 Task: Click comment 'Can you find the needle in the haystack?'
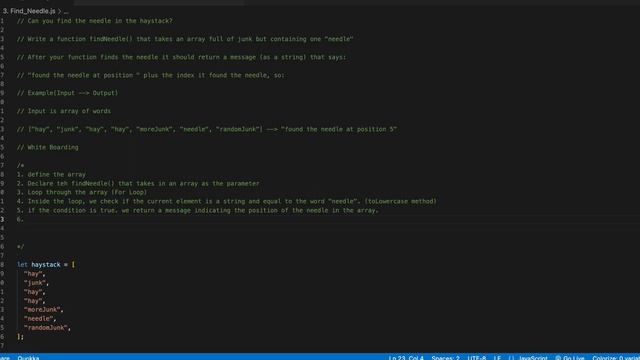pos(95,21)
